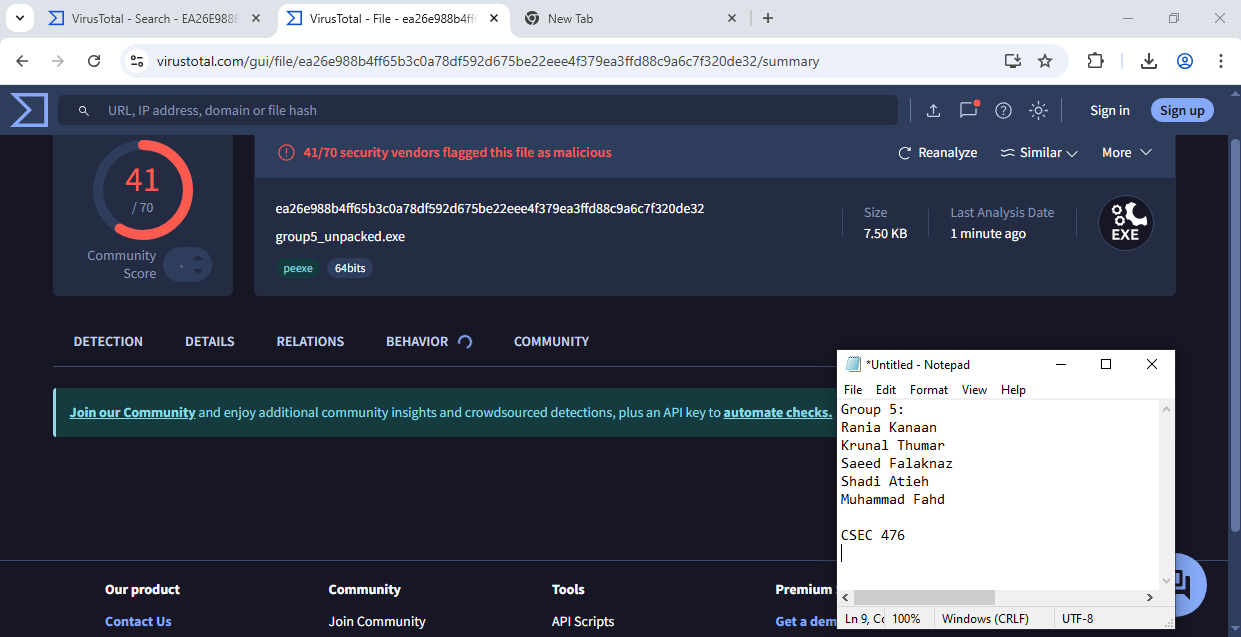1241x637 pixels.
Task: Switch to the RELATIONS tab
Action: [310, 341]
